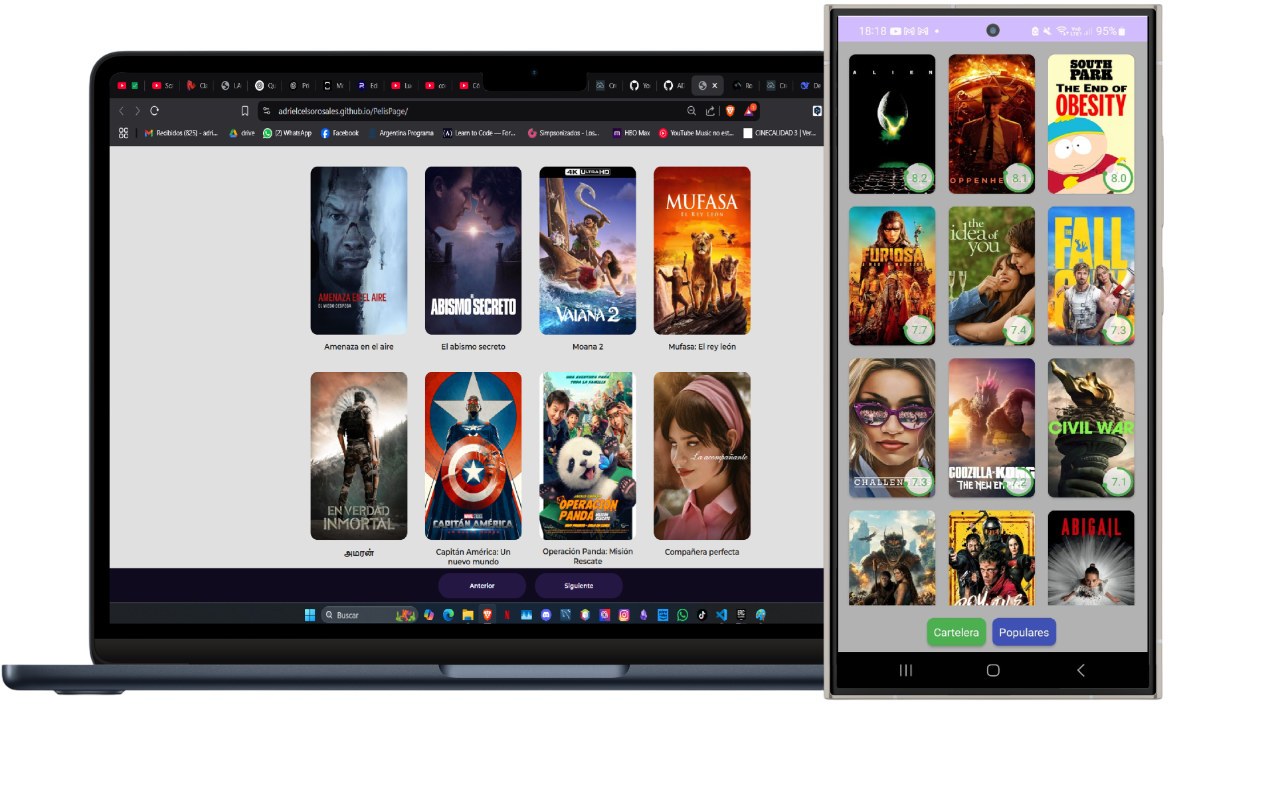Open the En Verdad Inmortal poster
The image size is (1280, 788).
pyautogui.click(x=359, y=456)
